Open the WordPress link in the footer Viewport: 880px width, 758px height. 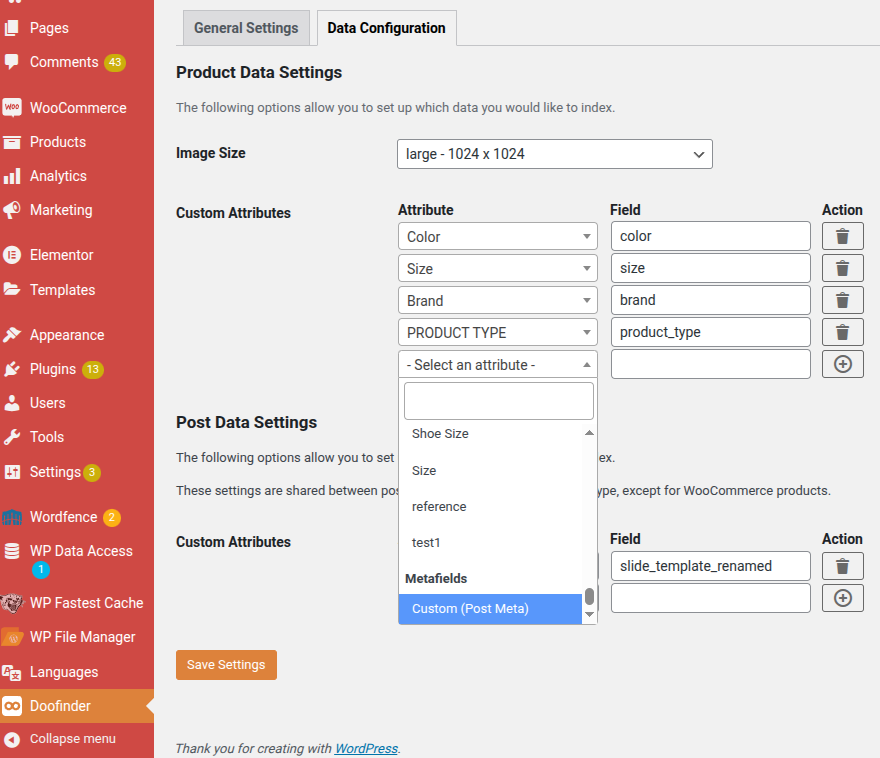tap(366, 748)
